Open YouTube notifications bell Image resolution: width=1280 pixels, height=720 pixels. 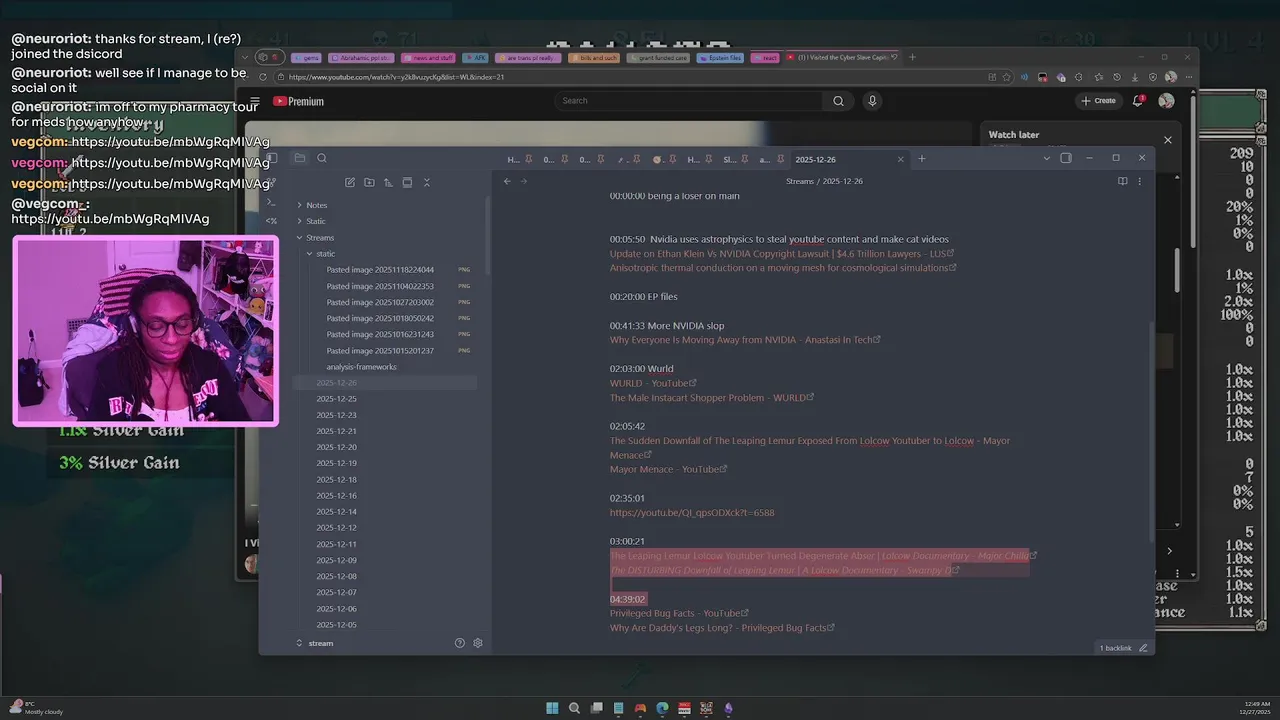(1138, 101)
